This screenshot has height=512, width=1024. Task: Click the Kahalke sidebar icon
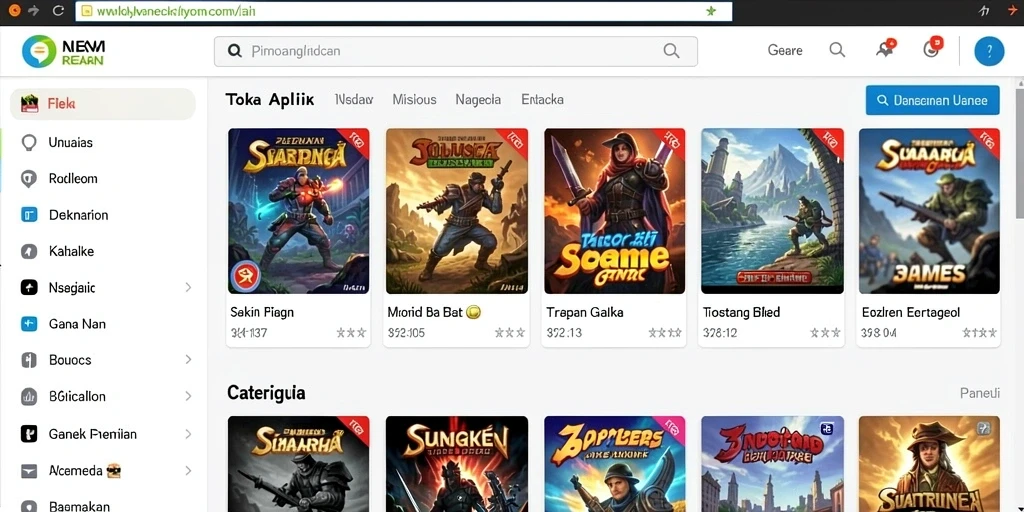click(x=29, y=251)
